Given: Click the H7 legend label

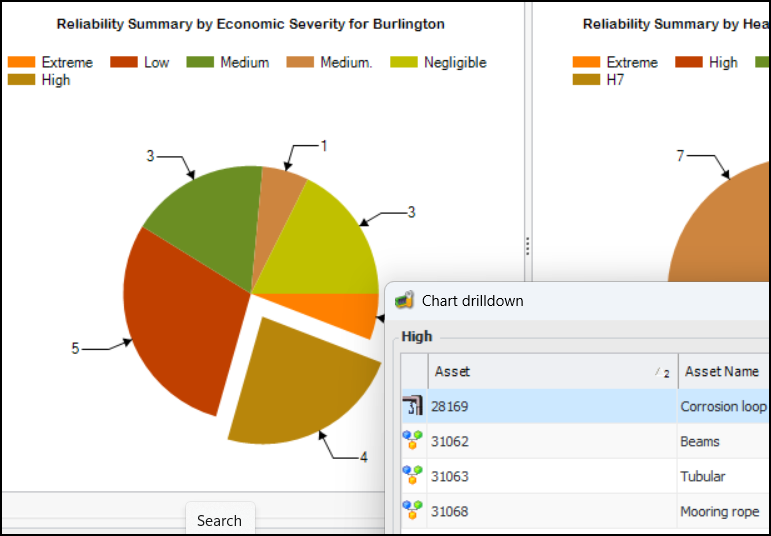Looking at the screenshot, I should tap(615, 80).
